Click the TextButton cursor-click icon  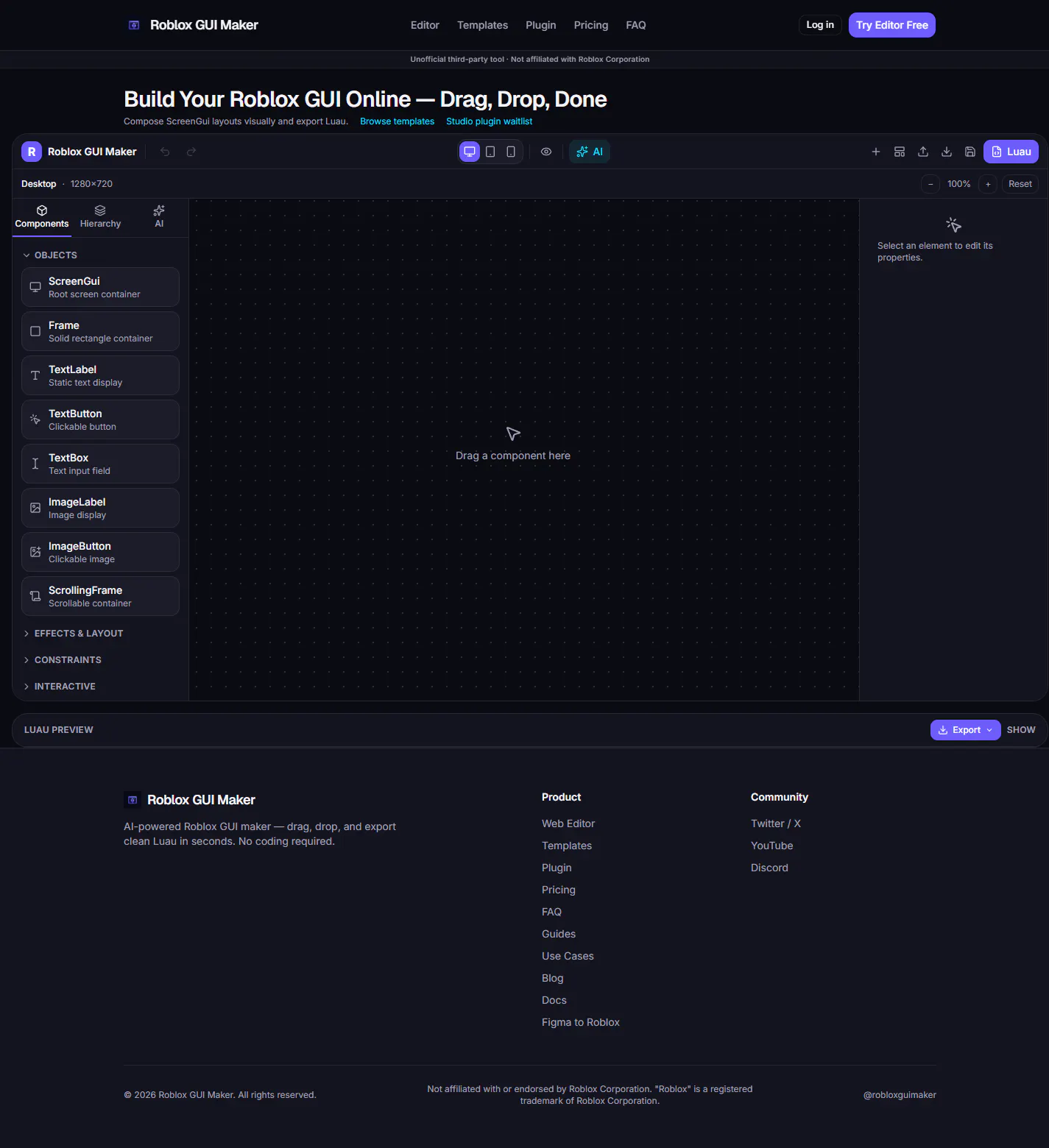click(35, 419)
